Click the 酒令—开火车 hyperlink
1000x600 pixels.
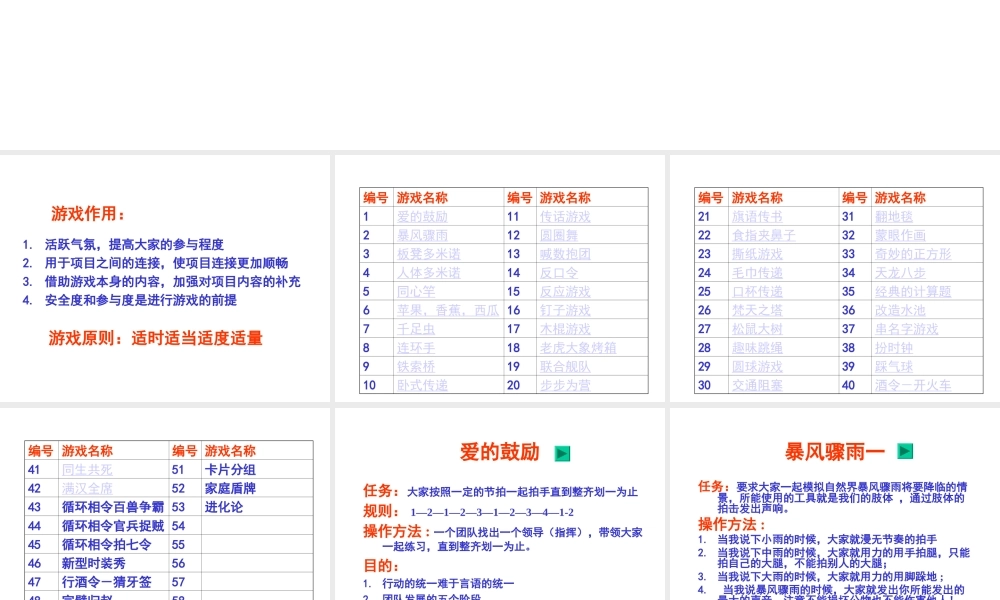point(913,385)
